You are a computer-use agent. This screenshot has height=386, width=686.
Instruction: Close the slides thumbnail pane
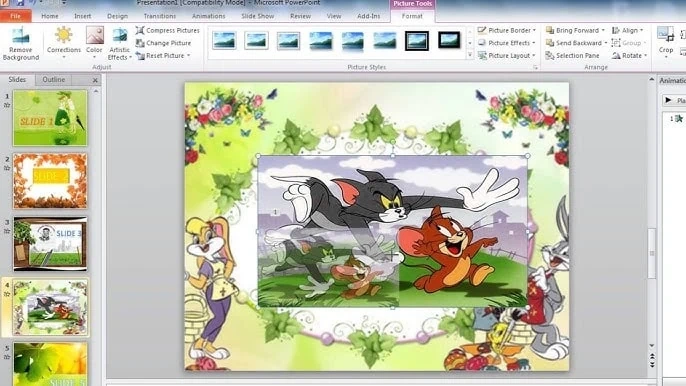coord(95,80)
